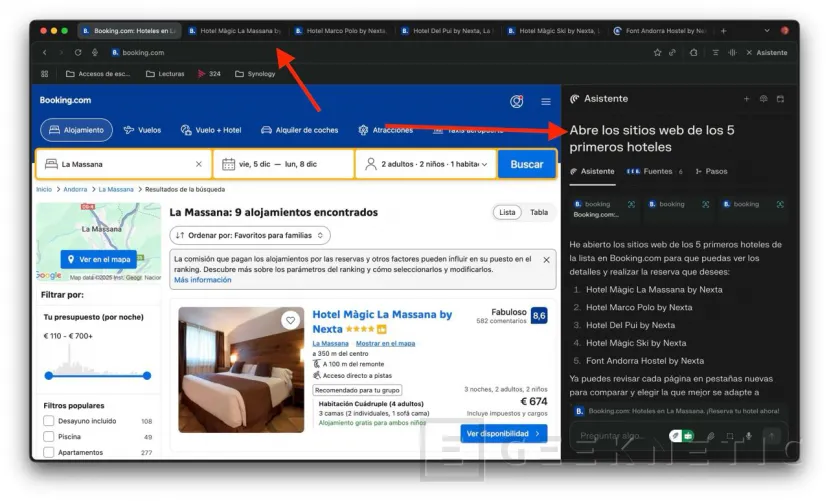Click the rightmost window icon in Asistente header
Viewport: 829px width, 501px height.
coord(780,99)
